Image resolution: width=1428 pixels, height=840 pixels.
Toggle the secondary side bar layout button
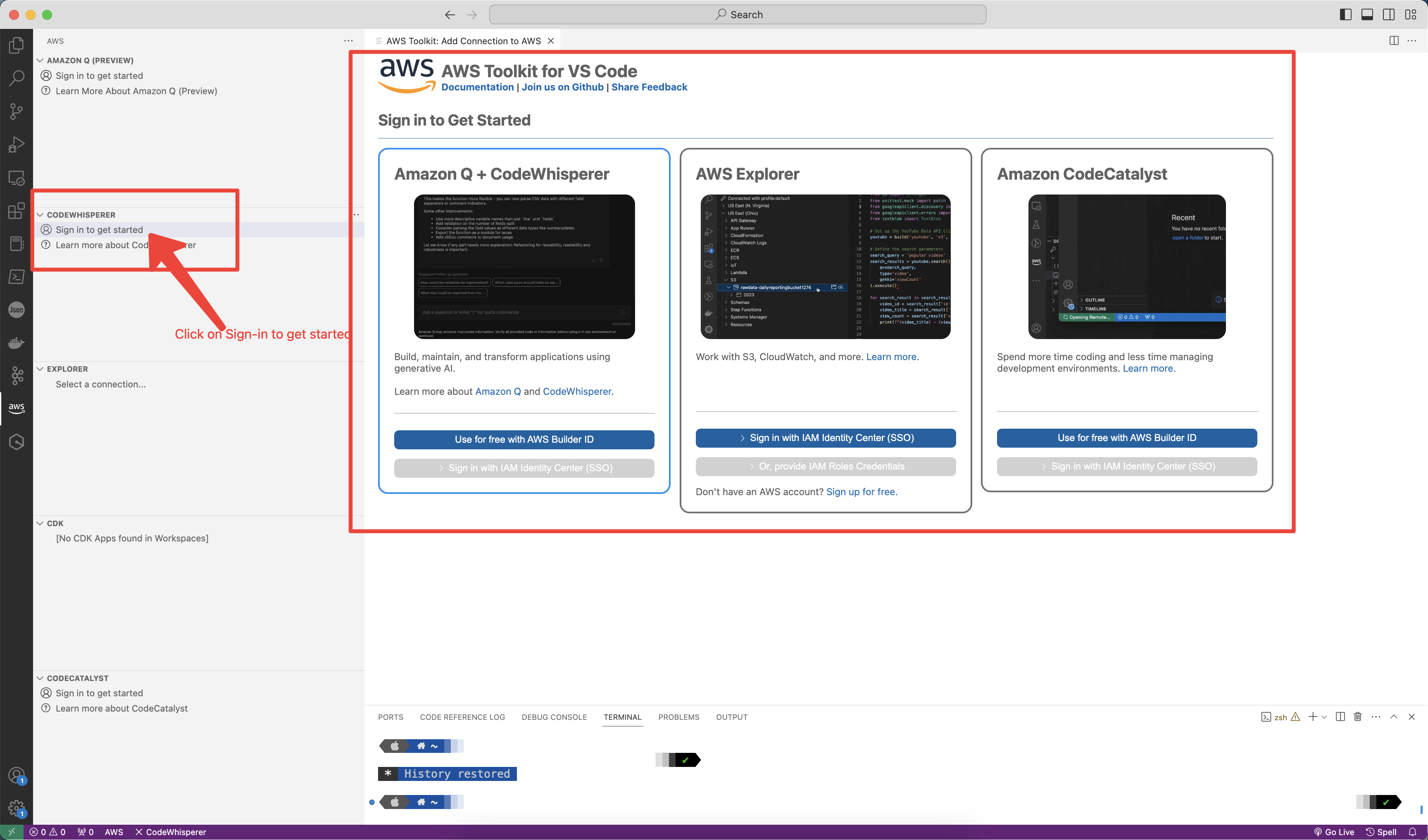(x=1388, y=15)
